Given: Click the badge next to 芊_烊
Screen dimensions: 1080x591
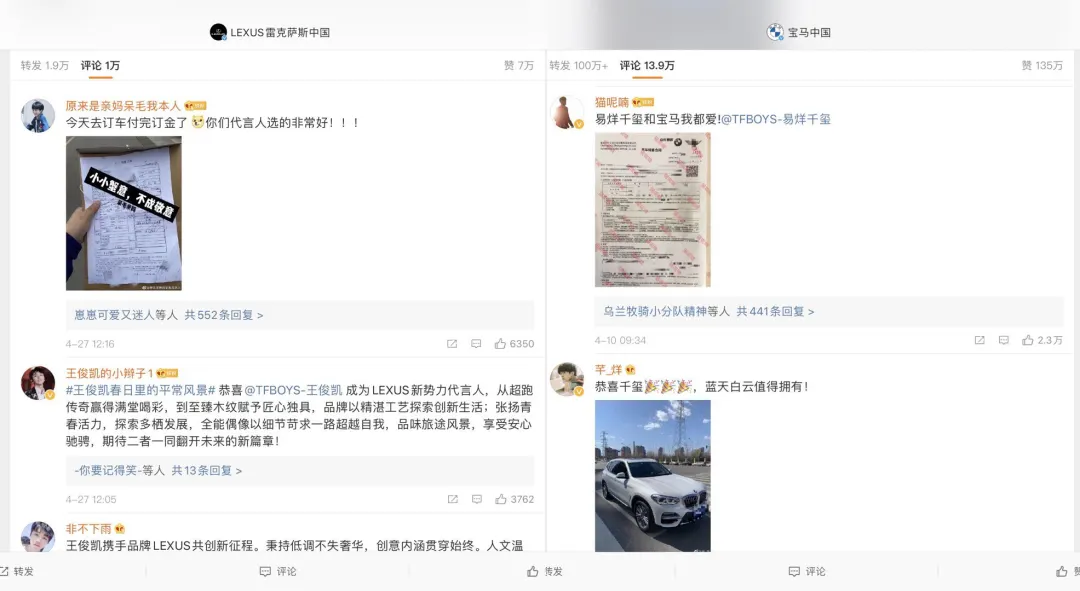Looking at the screenshot, I should coord(630,370).
